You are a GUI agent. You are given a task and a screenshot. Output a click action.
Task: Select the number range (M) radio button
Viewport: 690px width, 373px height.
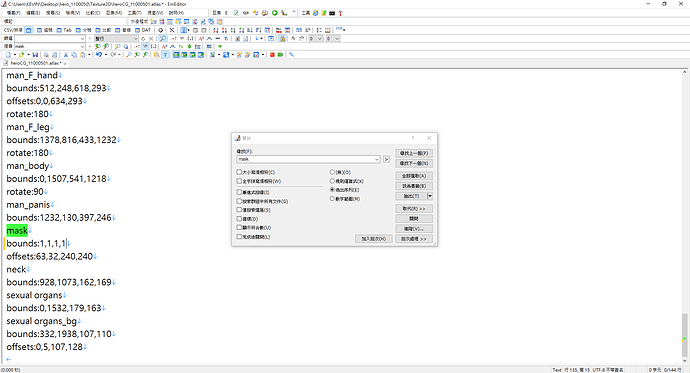pos(332,199)
